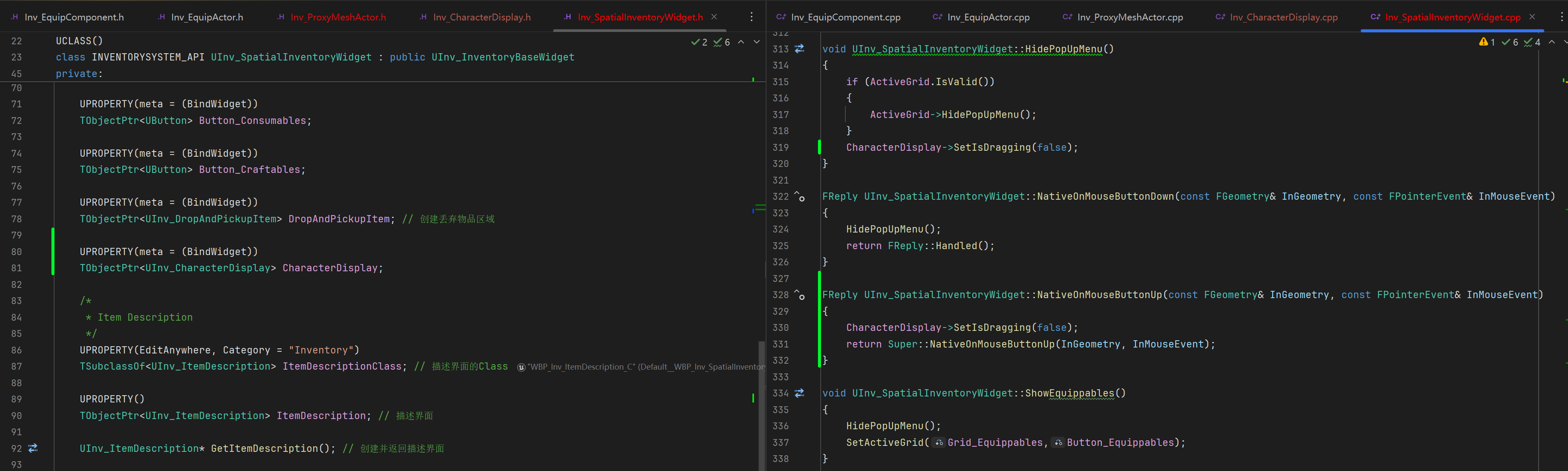Open the Inv_CharacterDisplay.cpp tab
The height and width of the screenshot is (471, 1568).
coord(1283,17)
